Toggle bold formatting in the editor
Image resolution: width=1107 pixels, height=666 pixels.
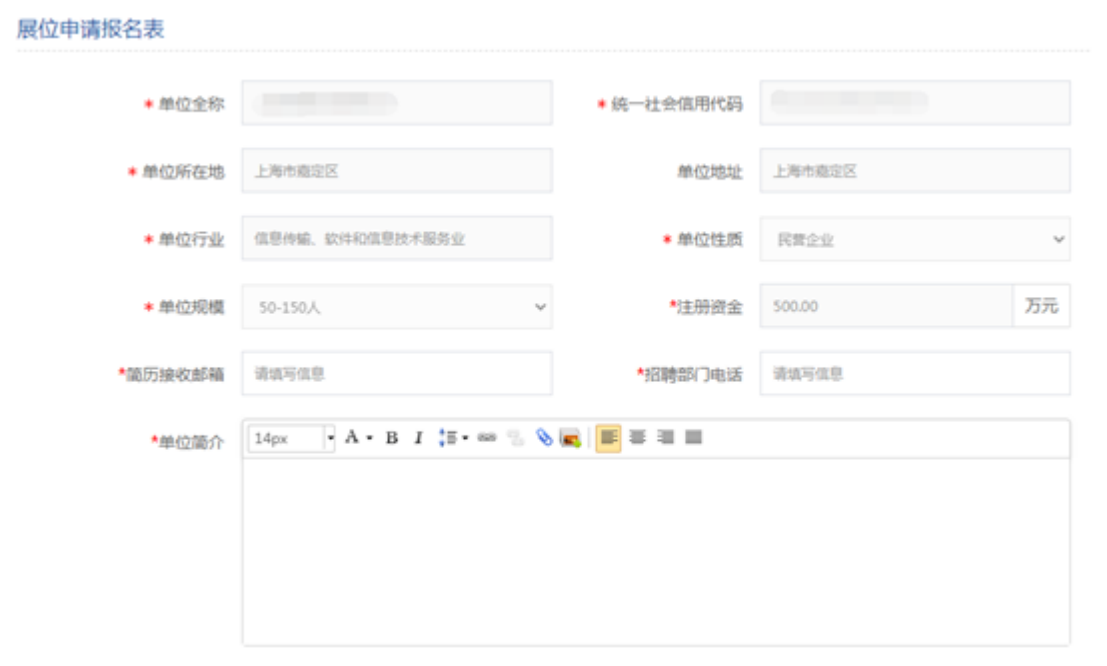tap(392, 438)
